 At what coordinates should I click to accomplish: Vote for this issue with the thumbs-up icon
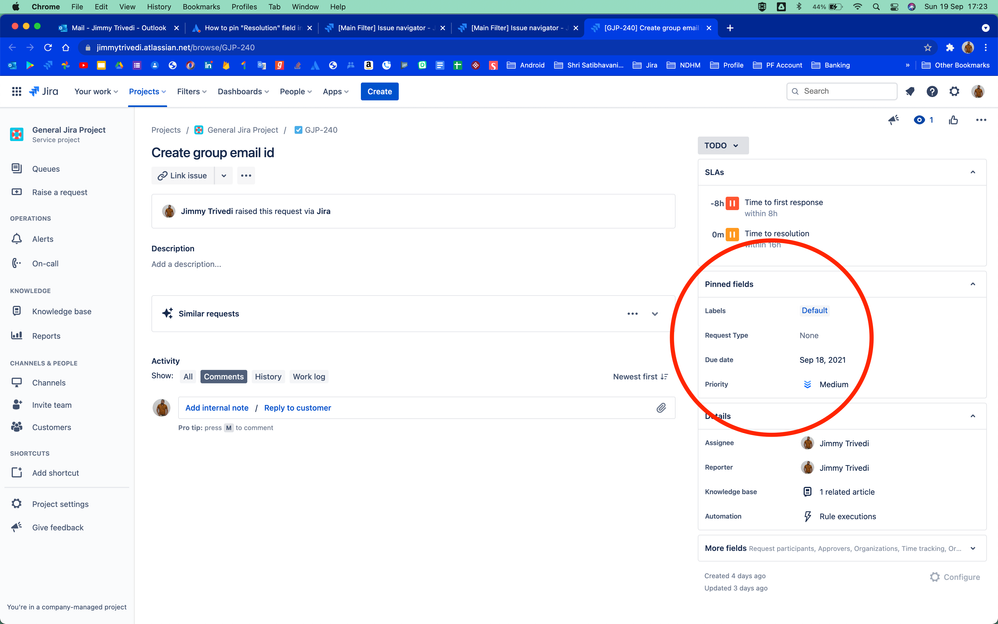[953, 120]
